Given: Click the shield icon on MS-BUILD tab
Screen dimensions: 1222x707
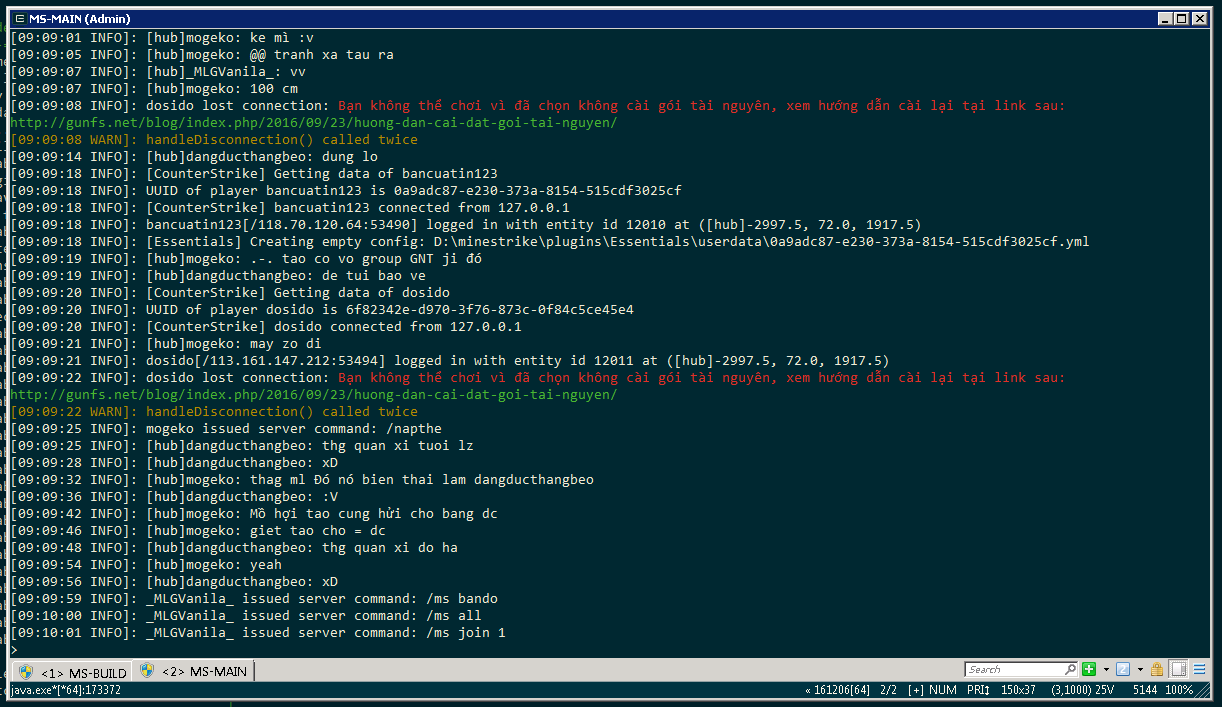Looking at the screenshot, I should pos(26,672).
